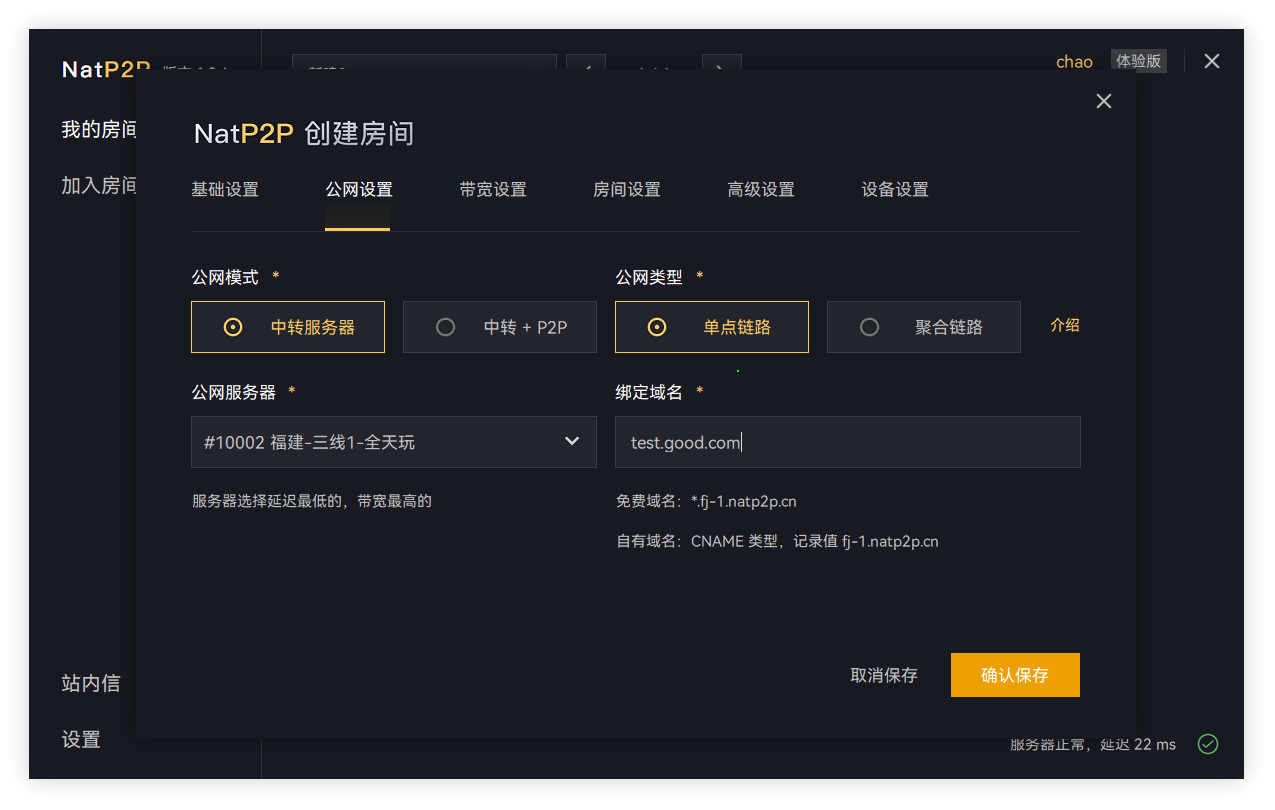Switch to the 基础设置 tab

click(225, 189)
